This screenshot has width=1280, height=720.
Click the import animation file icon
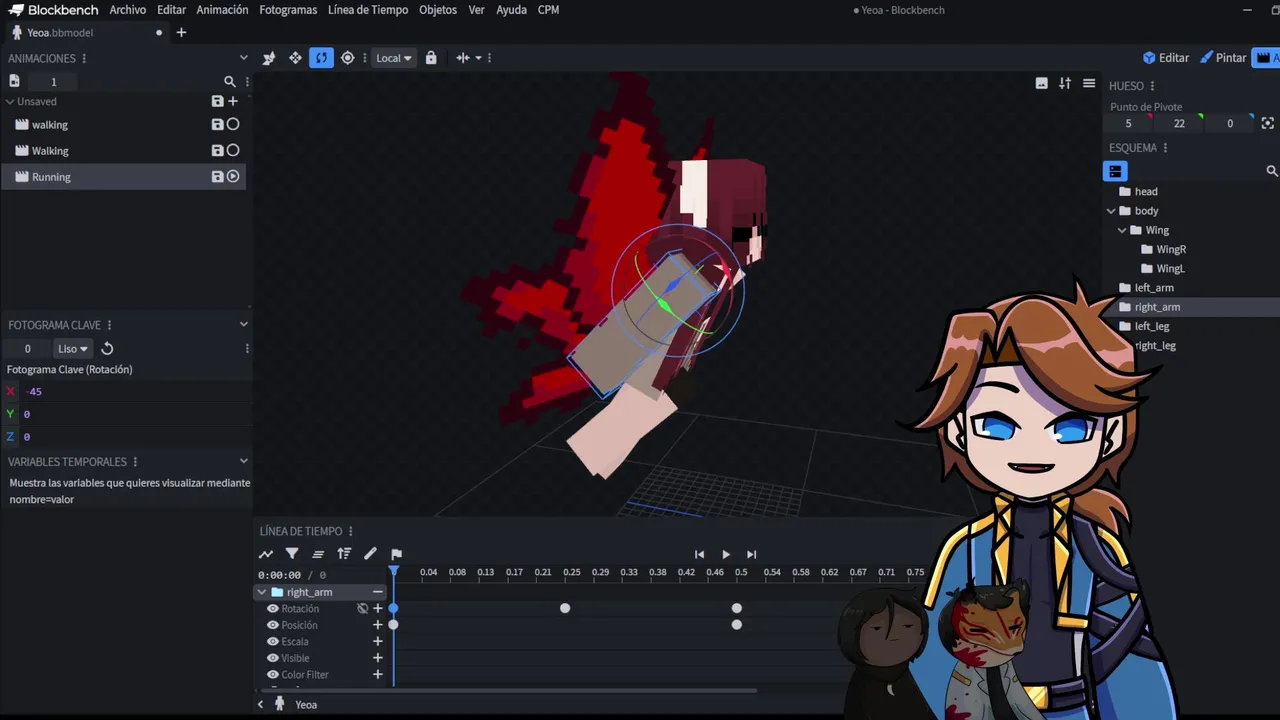coord(14,81)
